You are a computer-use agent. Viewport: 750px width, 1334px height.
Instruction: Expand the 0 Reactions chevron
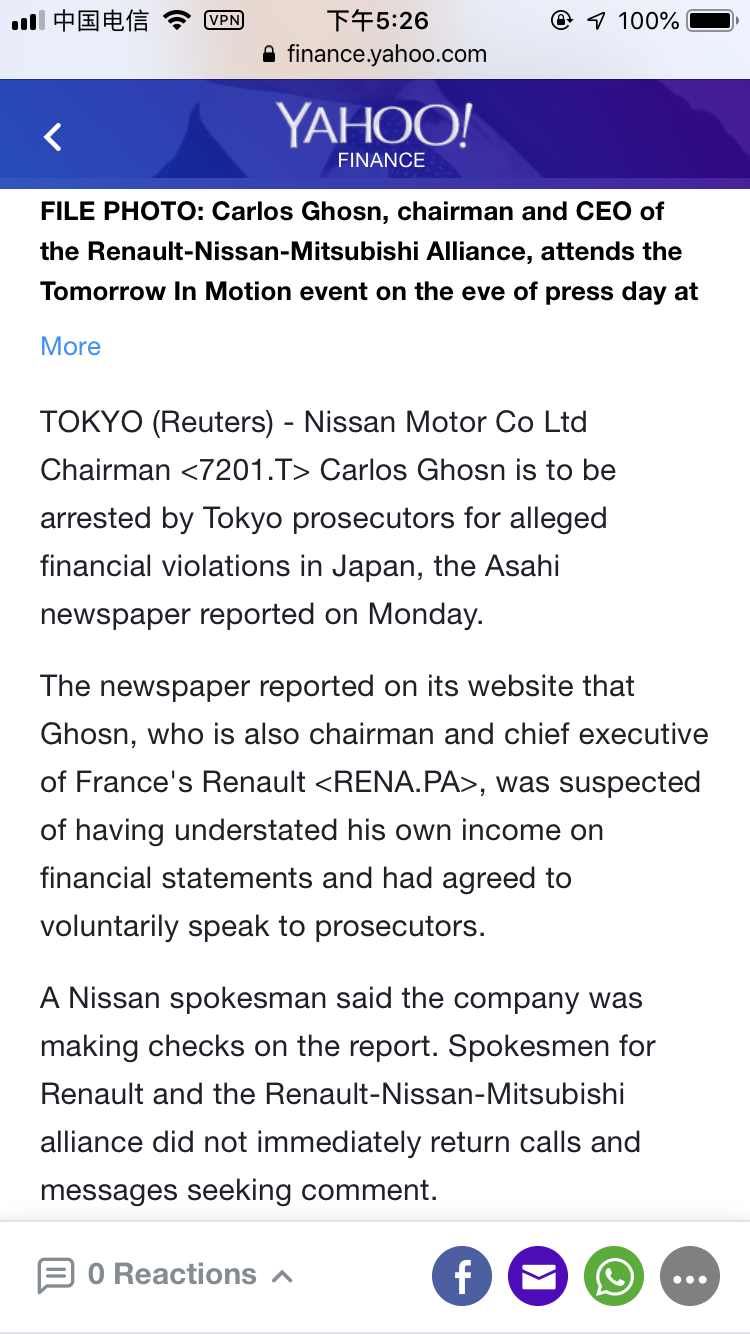click(282, 1276)
